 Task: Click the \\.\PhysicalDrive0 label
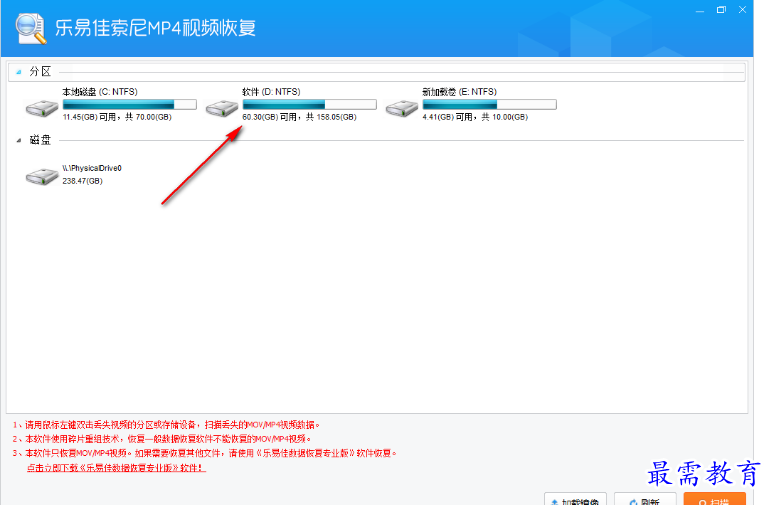pos(92,168)
